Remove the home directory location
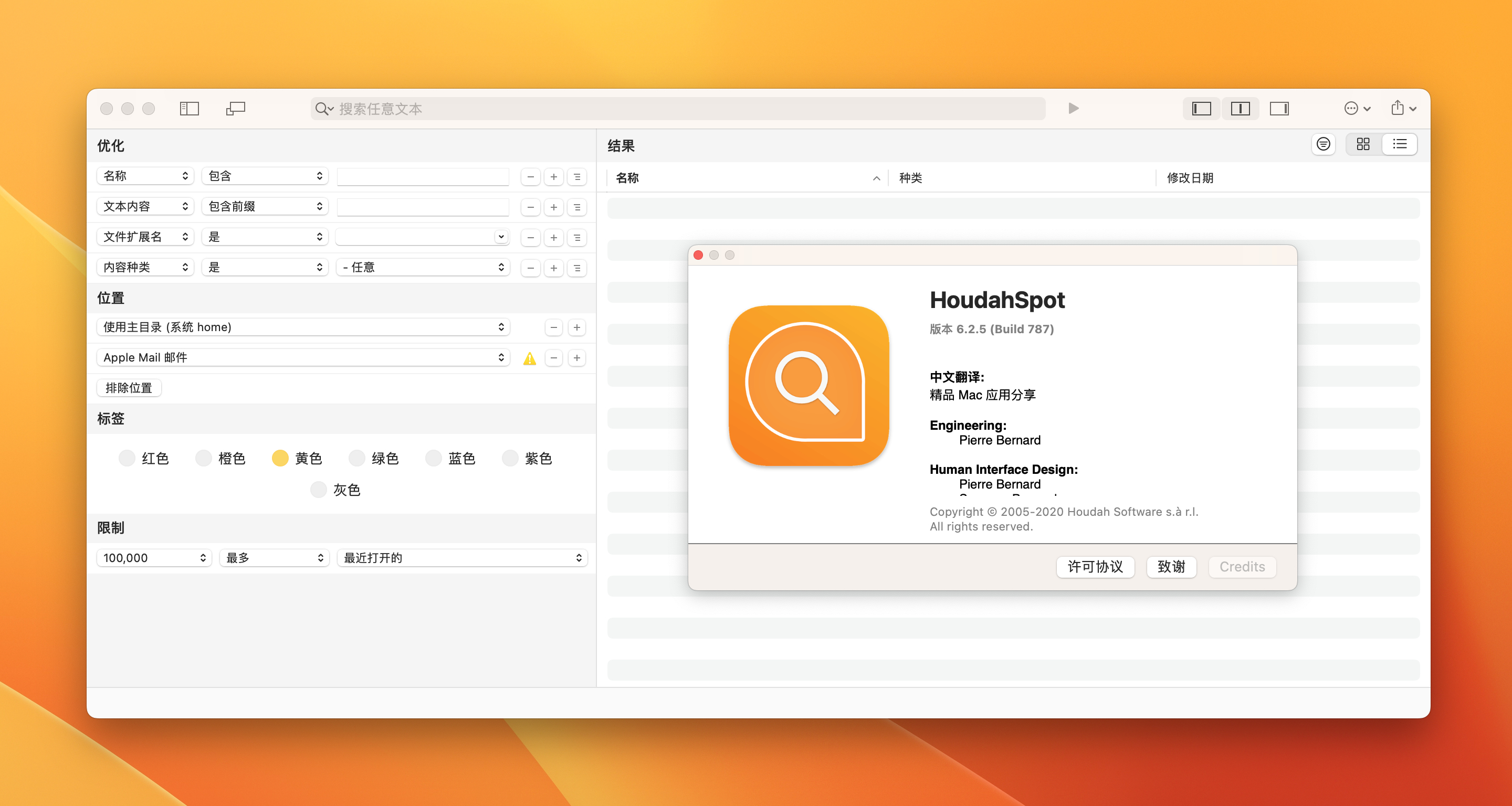Viewport: 1512px width, 806px height. [553, 327]
